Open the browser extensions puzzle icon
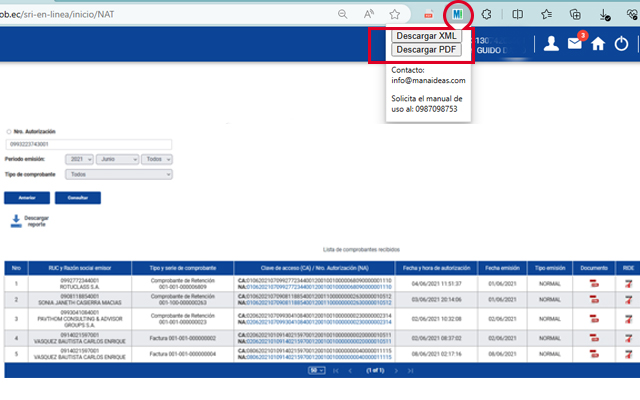The height and width of the screenshot is (400, 640). coord(486,15)
